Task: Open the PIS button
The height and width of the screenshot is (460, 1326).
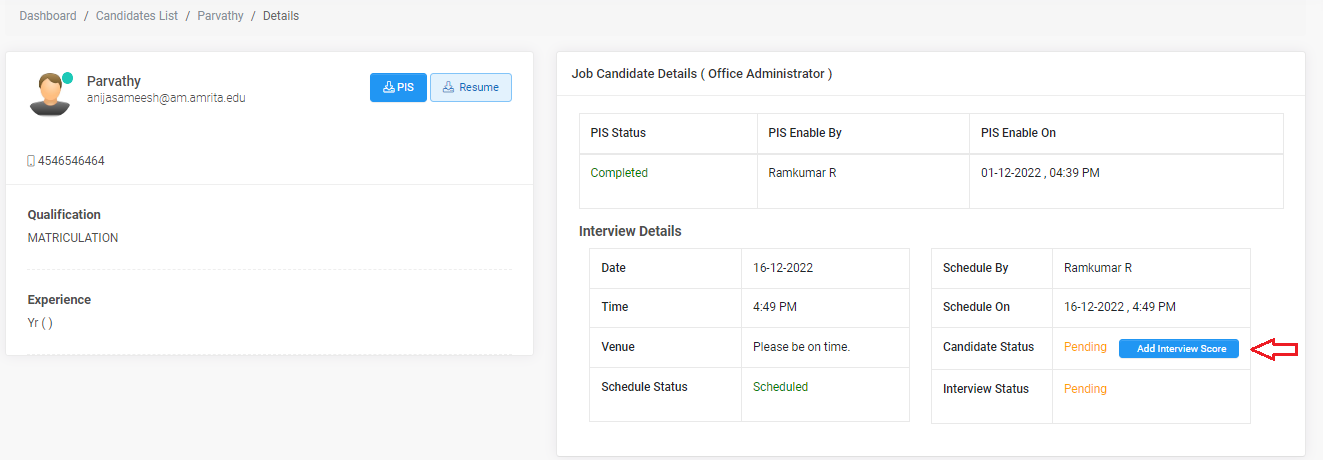Action: point(398,88)
